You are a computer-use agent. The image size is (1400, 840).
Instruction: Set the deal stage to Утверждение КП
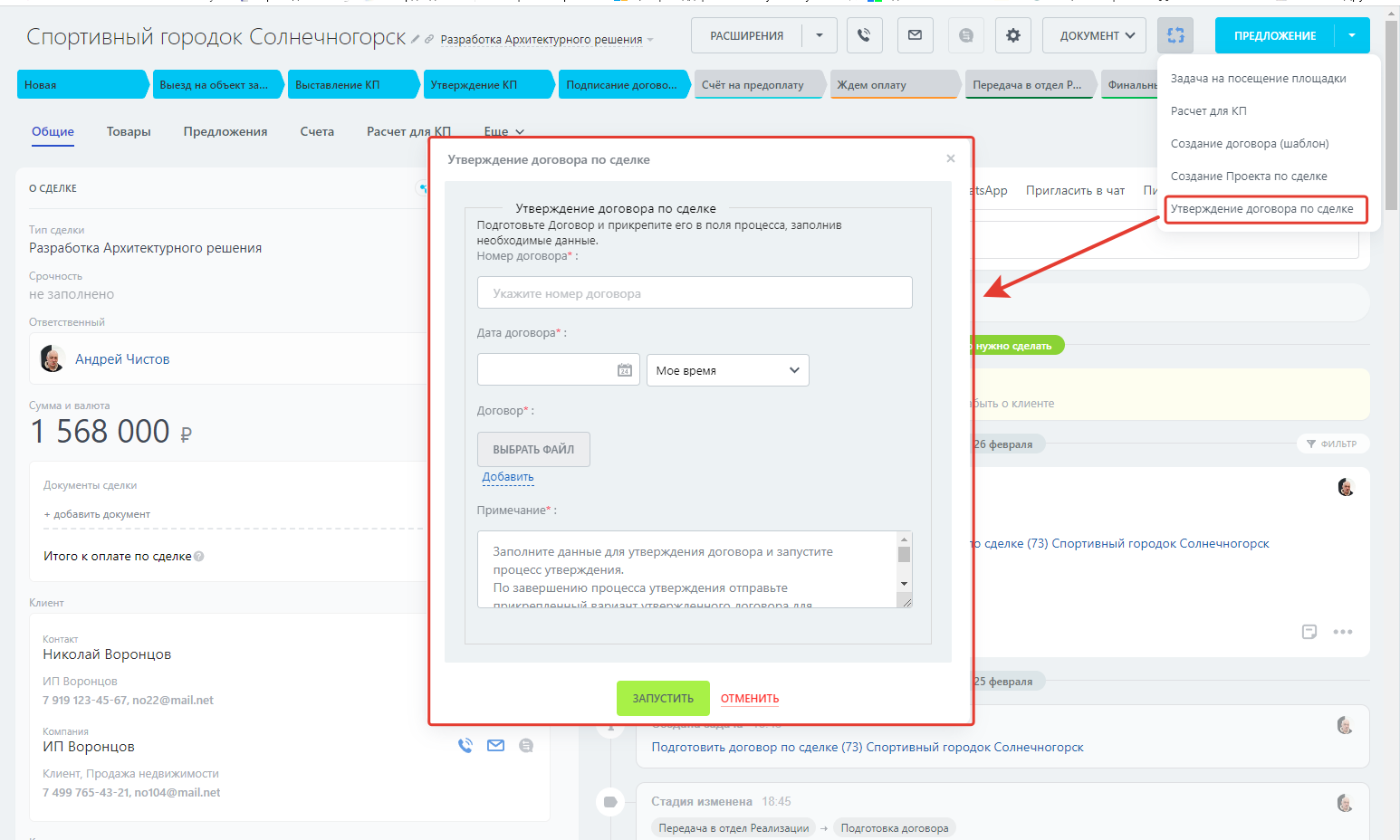[488, 84]
